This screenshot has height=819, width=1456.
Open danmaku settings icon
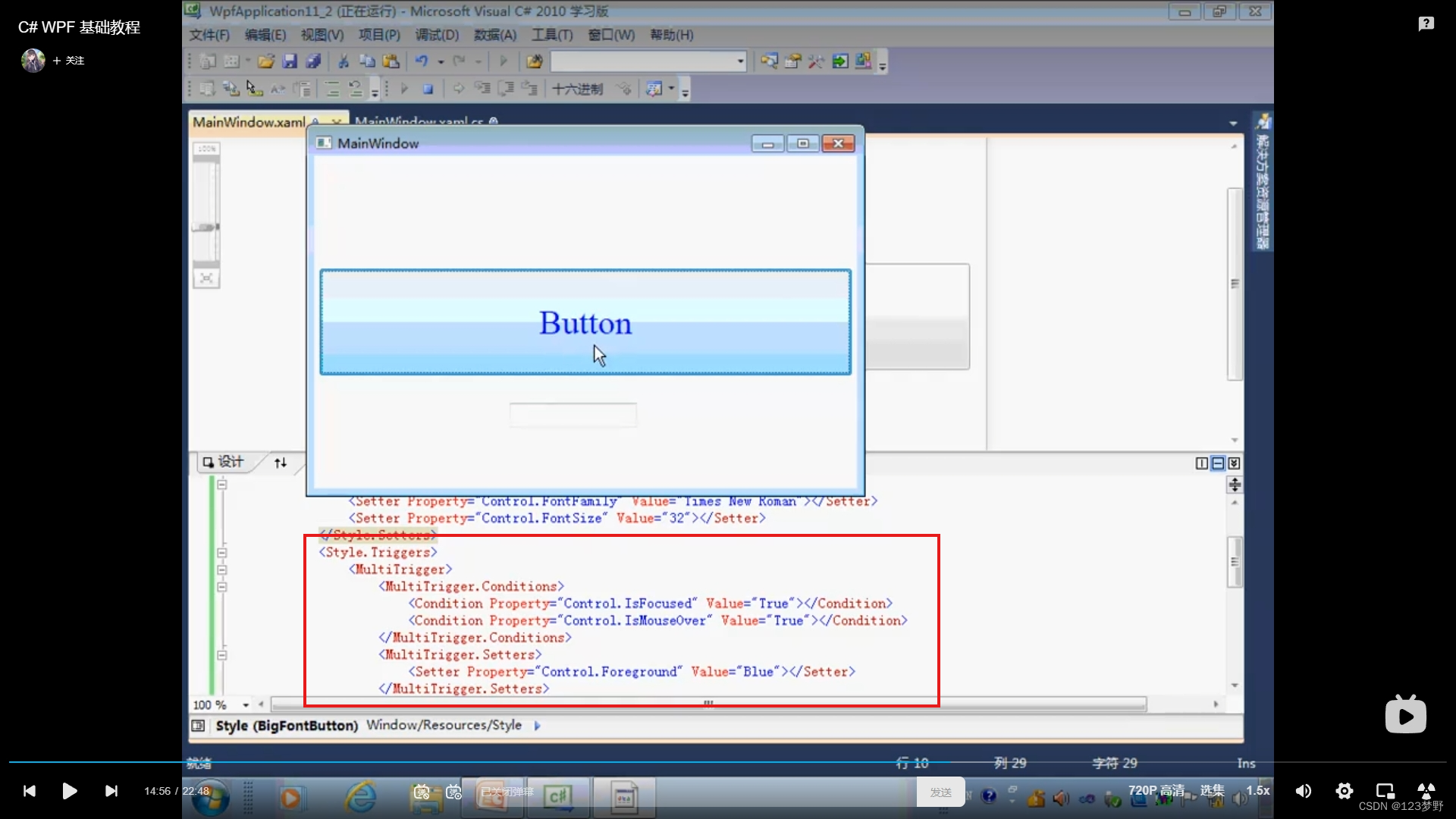tap(453, 792)
